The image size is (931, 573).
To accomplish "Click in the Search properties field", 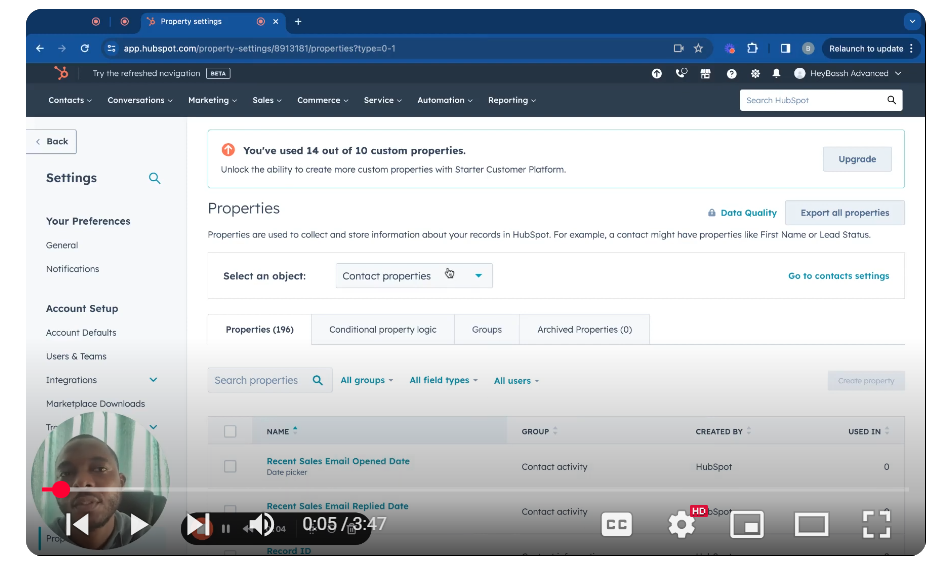I will tap(270, 380).
